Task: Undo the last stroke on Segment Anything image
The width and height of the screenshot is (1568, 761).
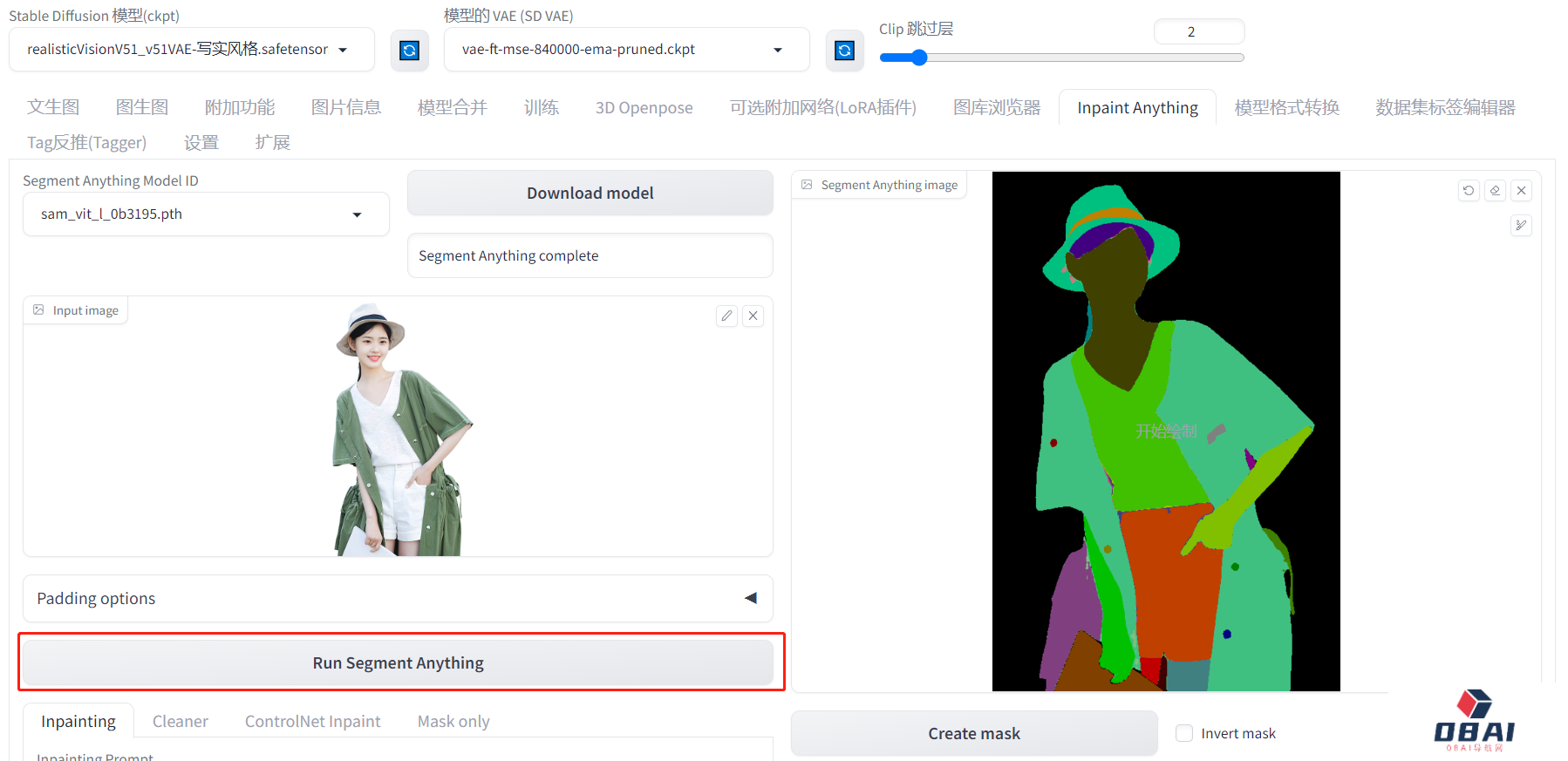Action: [1469, 190]
